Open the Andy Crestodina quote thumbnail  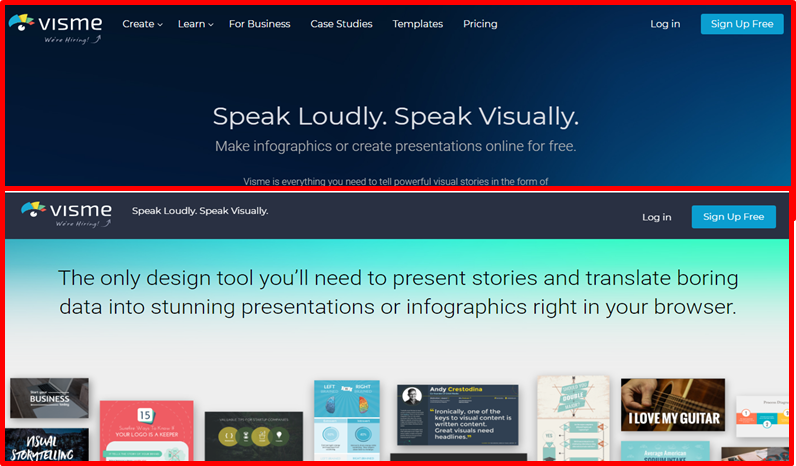click(457, 413)
